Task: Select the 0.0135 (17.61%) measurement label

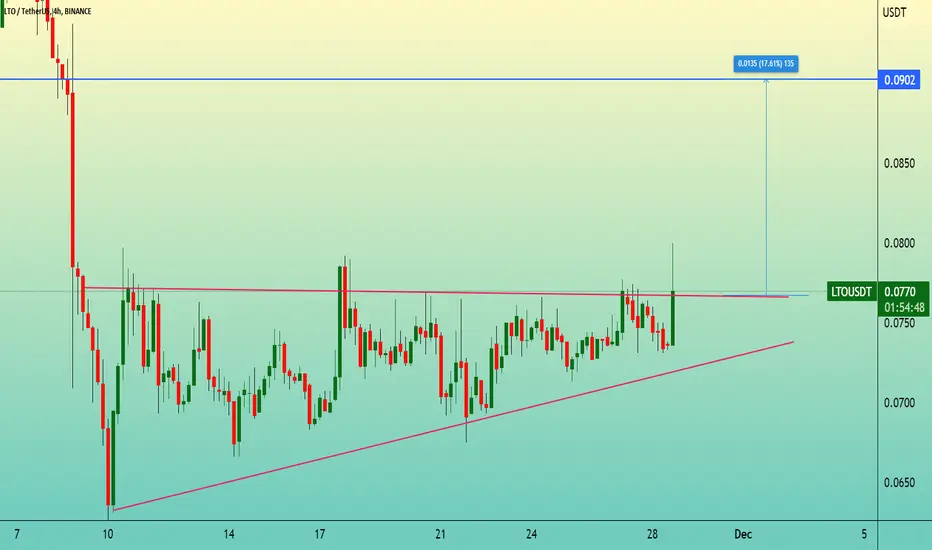Action: (766, 64)
